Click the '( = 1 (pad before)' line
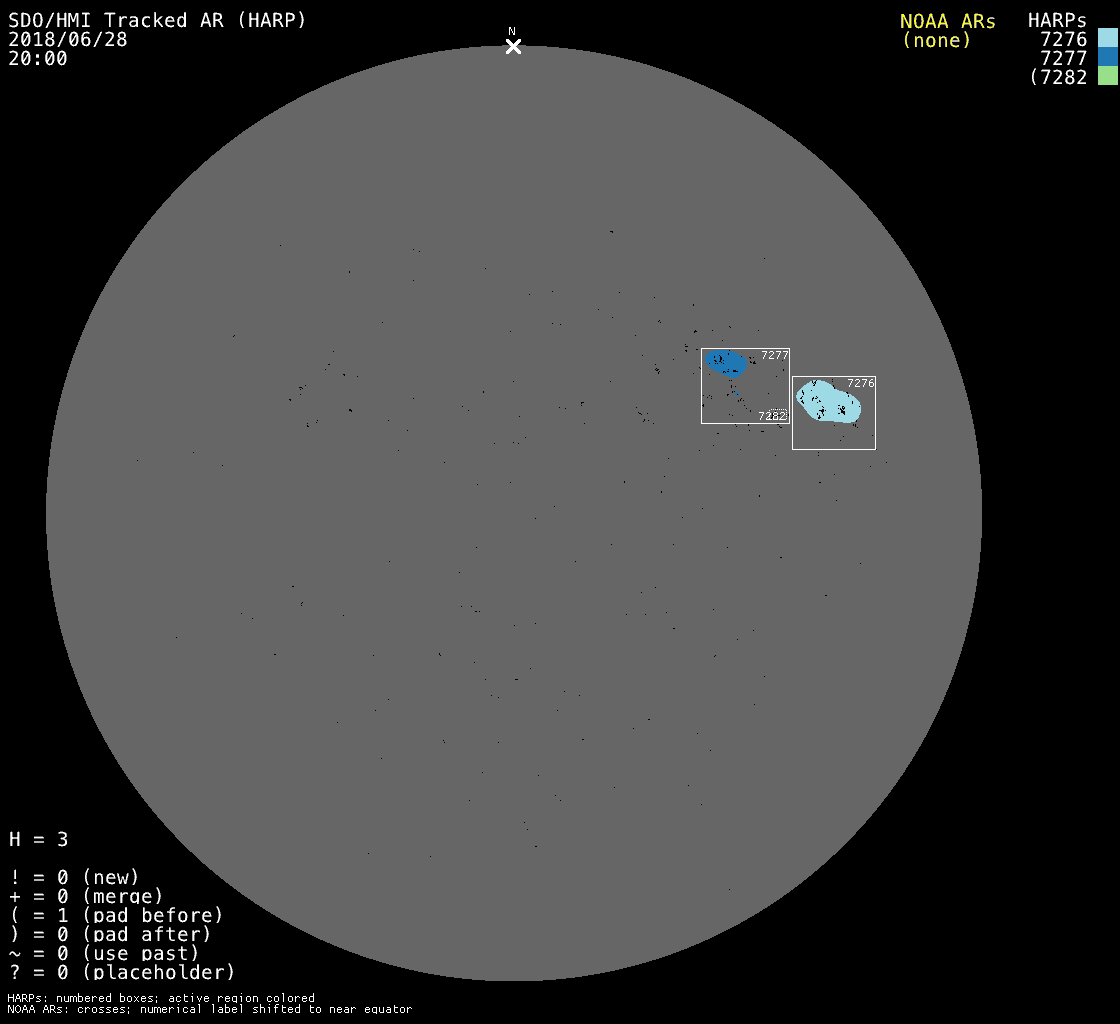Image resolution: width=1120 pixels, height=1024 pixels. coord(116,915)
